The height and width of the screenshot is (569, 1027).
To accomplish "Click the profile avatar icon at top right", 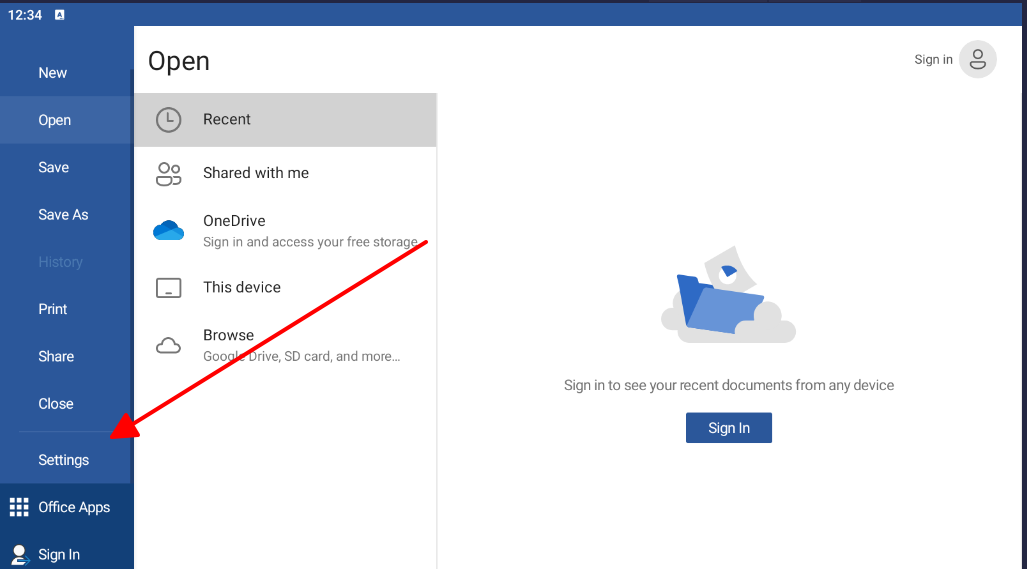I will point(977,59).
